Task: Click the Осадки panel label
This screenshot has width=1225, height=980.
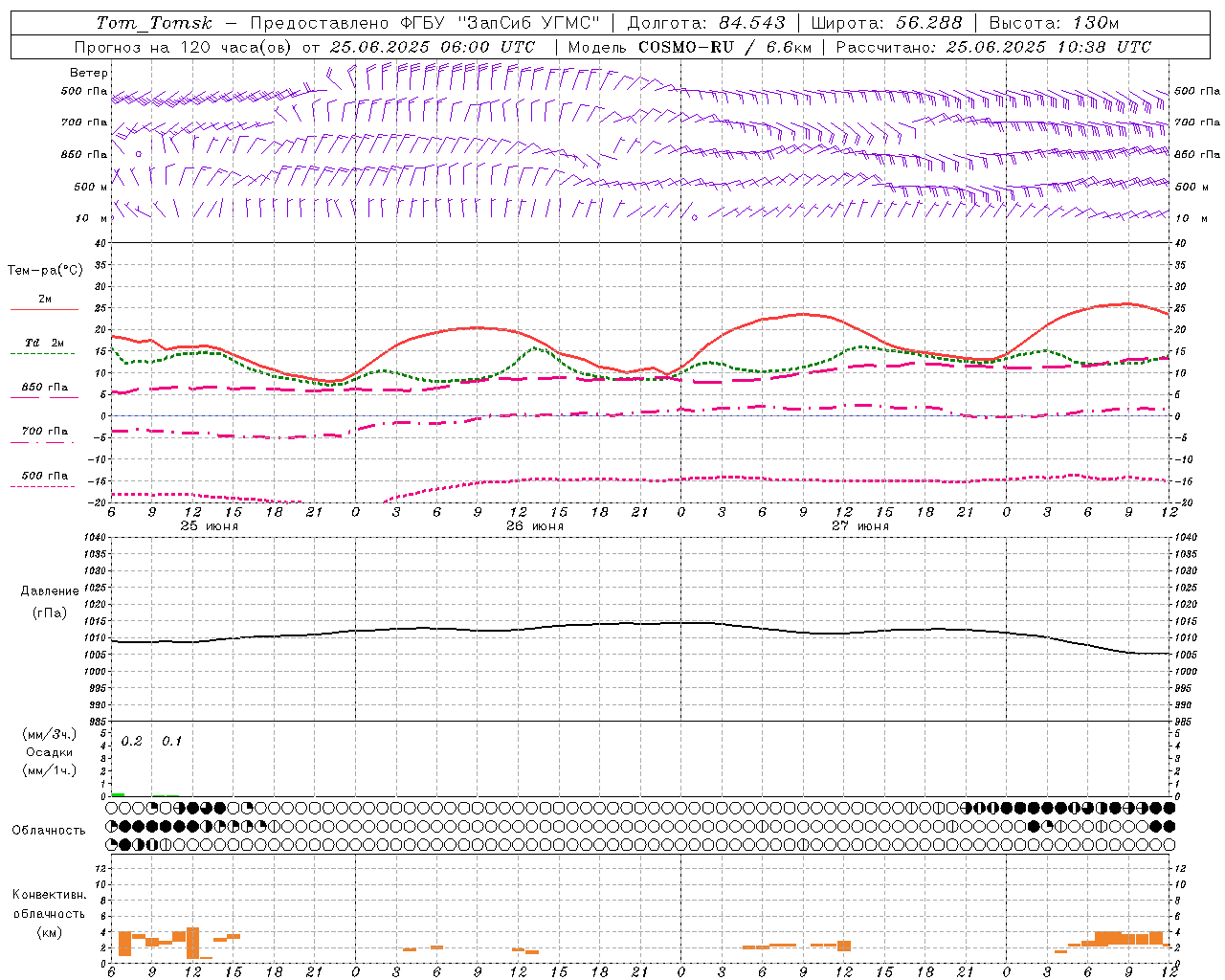Action: click(x=50, y=752)
